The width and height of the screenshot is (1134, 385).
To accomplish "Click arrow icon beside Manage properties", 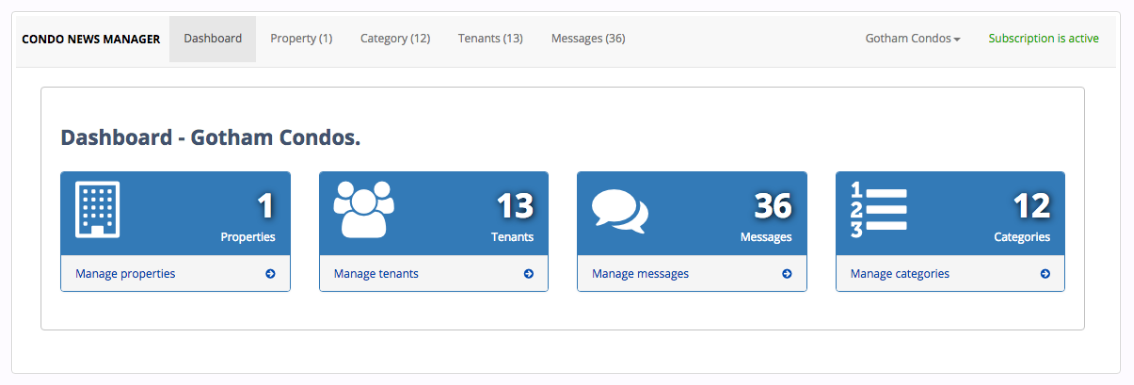I will 270,274.
